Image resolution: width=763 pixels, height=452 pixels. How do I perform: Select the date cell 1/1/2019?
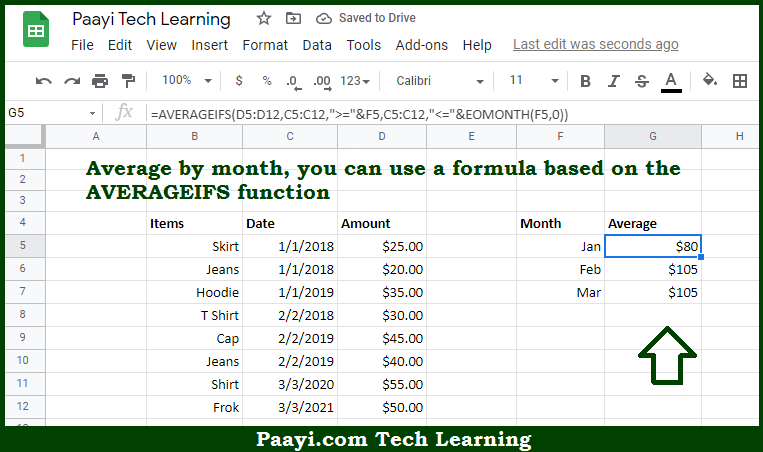click(290, 292)
